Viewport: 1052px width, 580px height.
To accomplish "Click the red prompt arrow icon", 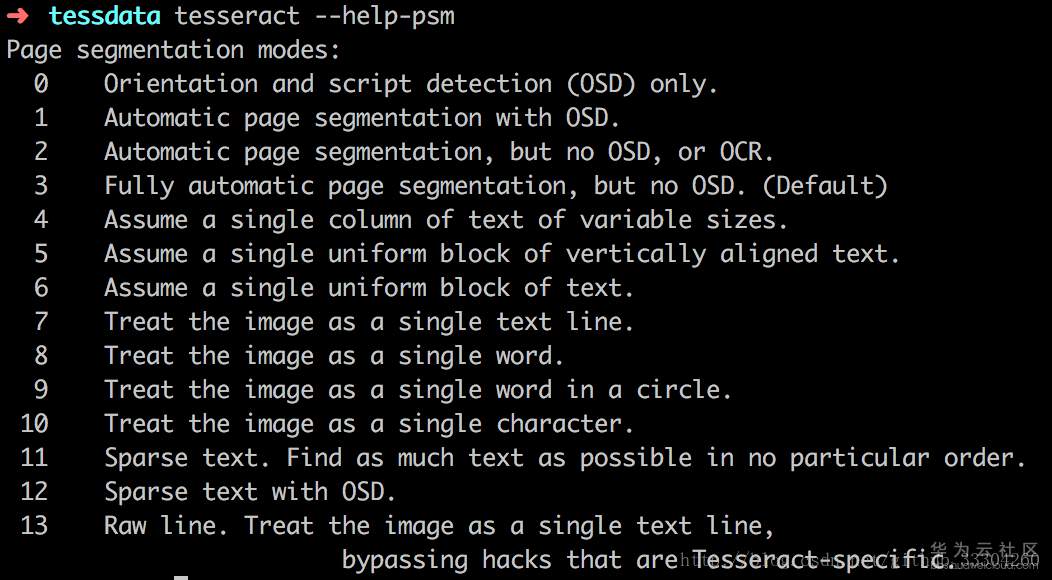I will pos(18,16).
